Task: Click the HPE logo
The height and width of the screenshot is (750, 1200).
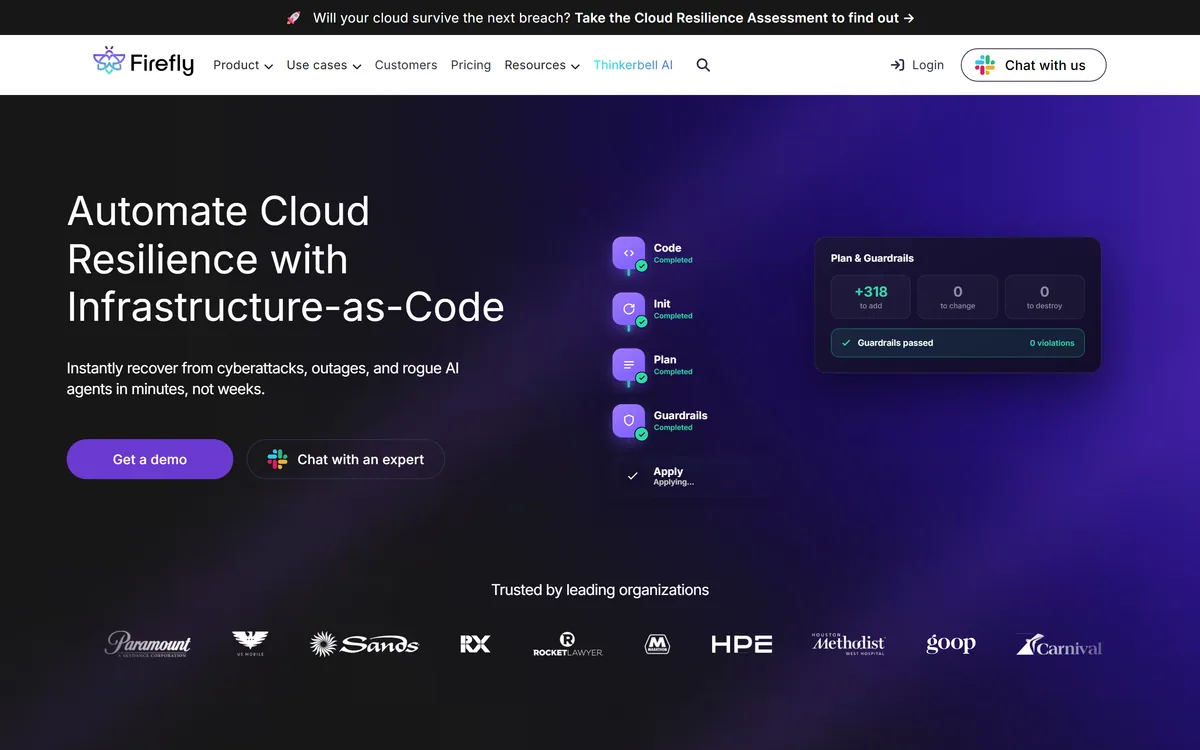Action: click(742, 644)
